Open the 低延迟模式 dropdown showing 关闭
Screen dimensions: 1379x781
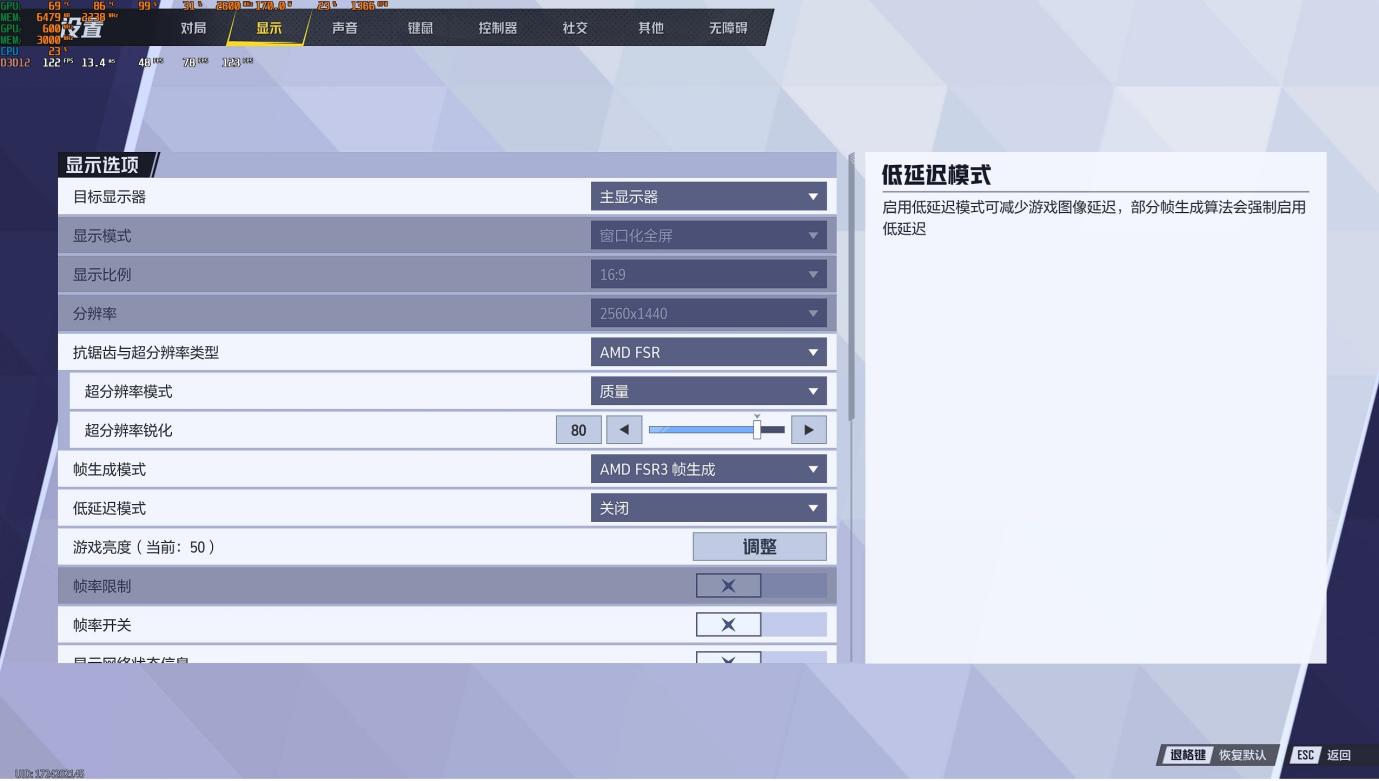pyautogui.click(x=708, y=509)
